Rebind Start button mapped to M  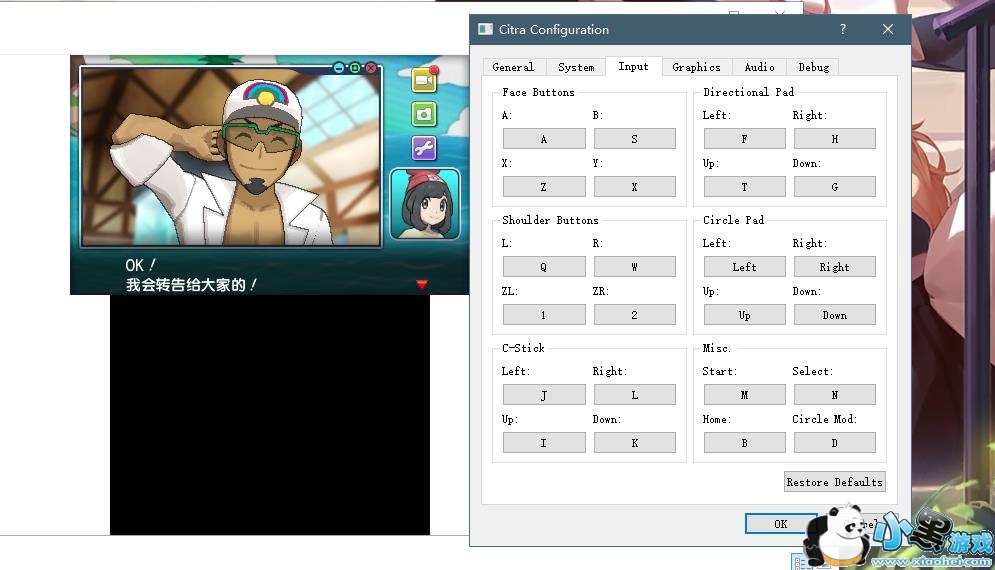744,395
